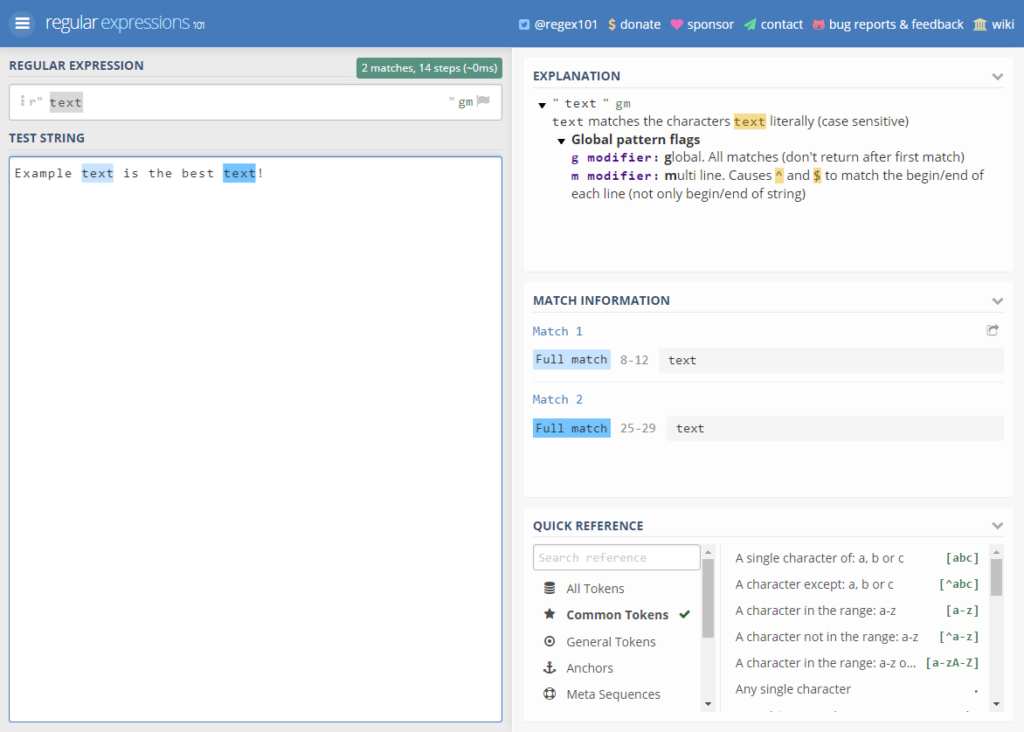Image resolution: width=1024 pixels, height=732 pixels.
Task: Click the category list scroll down arrow
Action: (708, 704)
